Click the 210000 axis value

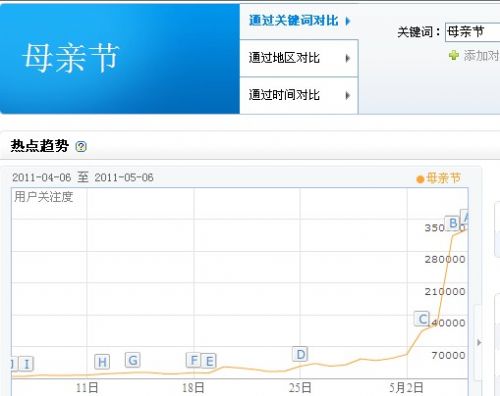pos(445,292)
